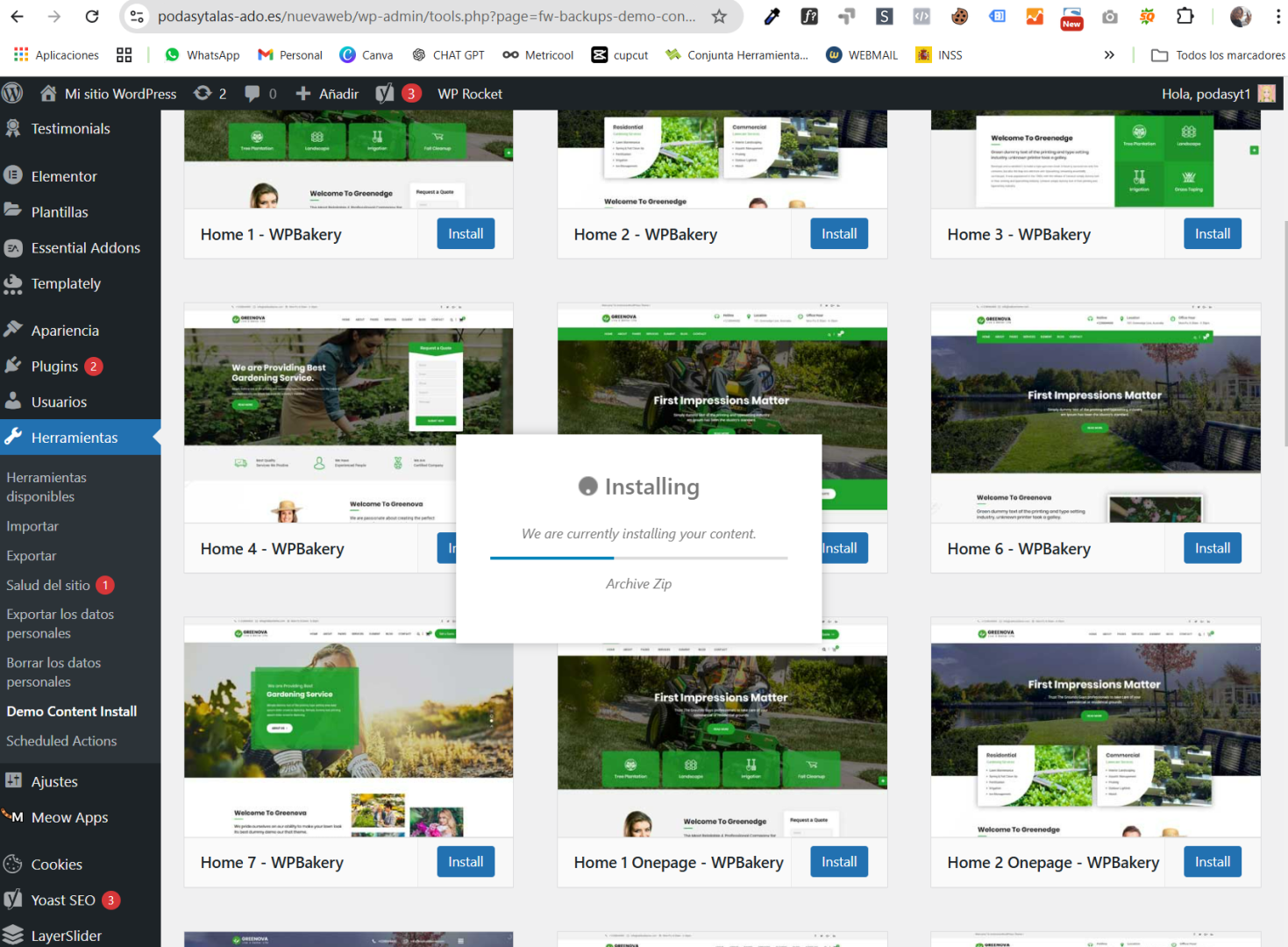Install the Home 2 - WPBakery demo

pyautogui.click(x=839, y=234)
